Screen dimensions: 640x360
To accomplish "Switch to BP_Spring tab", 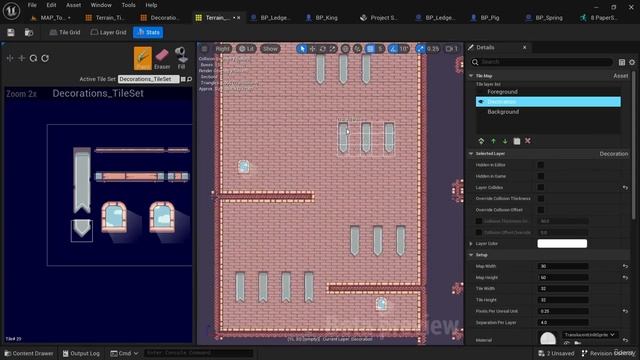I will [x=544, y=18].
